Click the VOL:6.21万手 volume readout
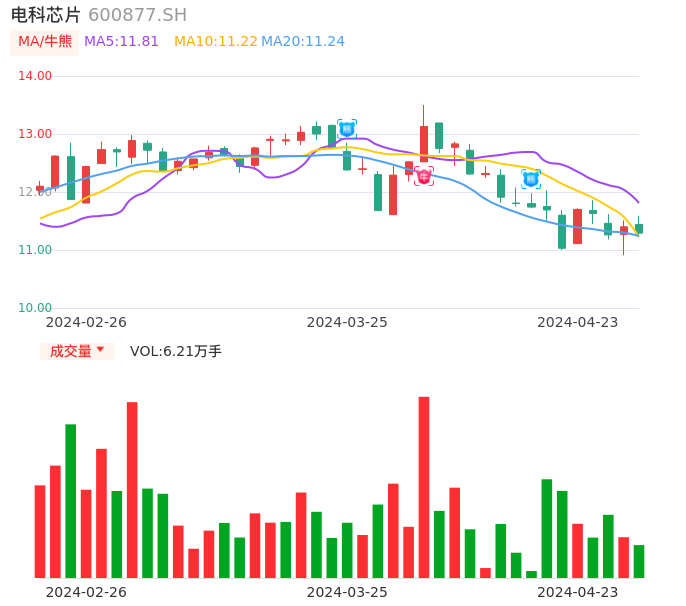Image resolution: width=686 pixels, height=606 pixels. pos(176,351)
